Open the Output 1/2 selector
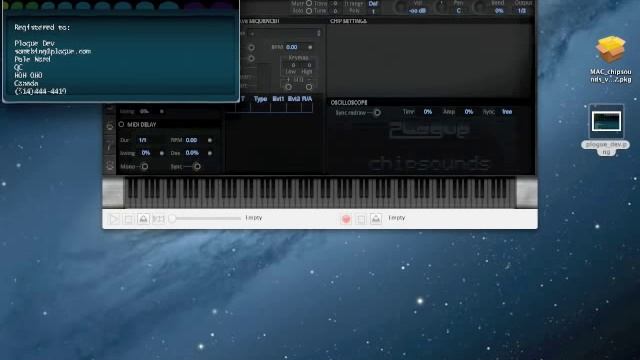640x360 pixels. (x=522, y=11)
